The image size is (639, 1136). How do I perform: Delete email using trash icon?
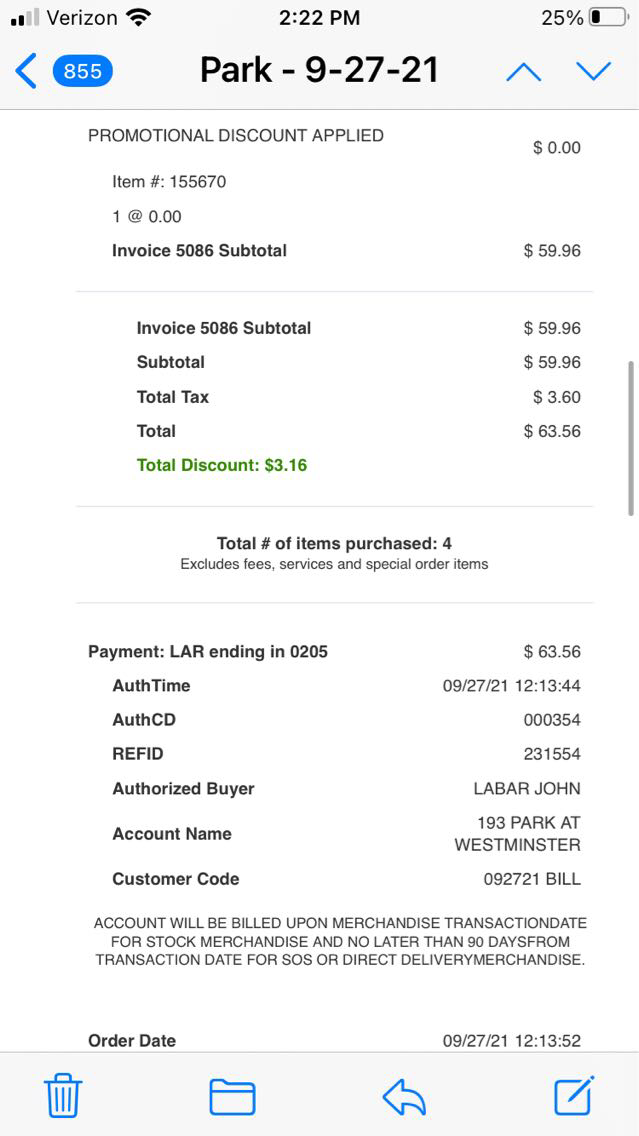[63, 1097]
